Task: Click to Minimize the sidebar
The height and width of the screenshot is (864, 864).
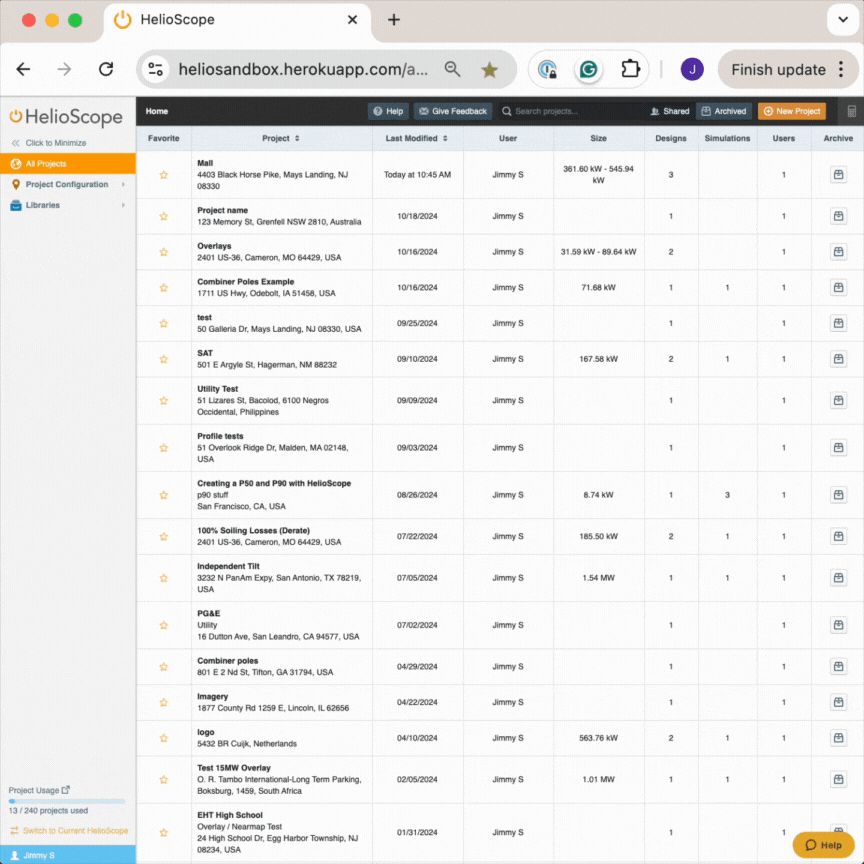Action: [x=49, y=143]
